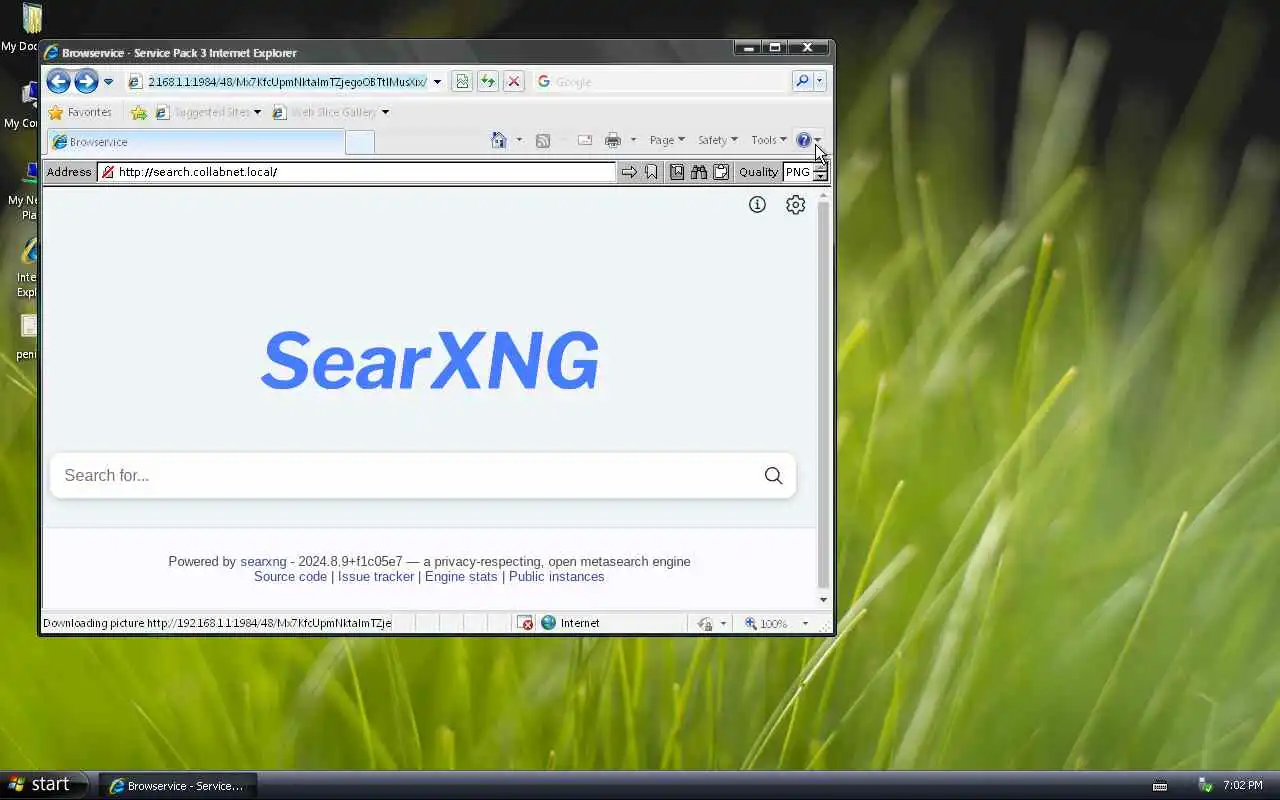Open the Tools menu

coord(769,140)
